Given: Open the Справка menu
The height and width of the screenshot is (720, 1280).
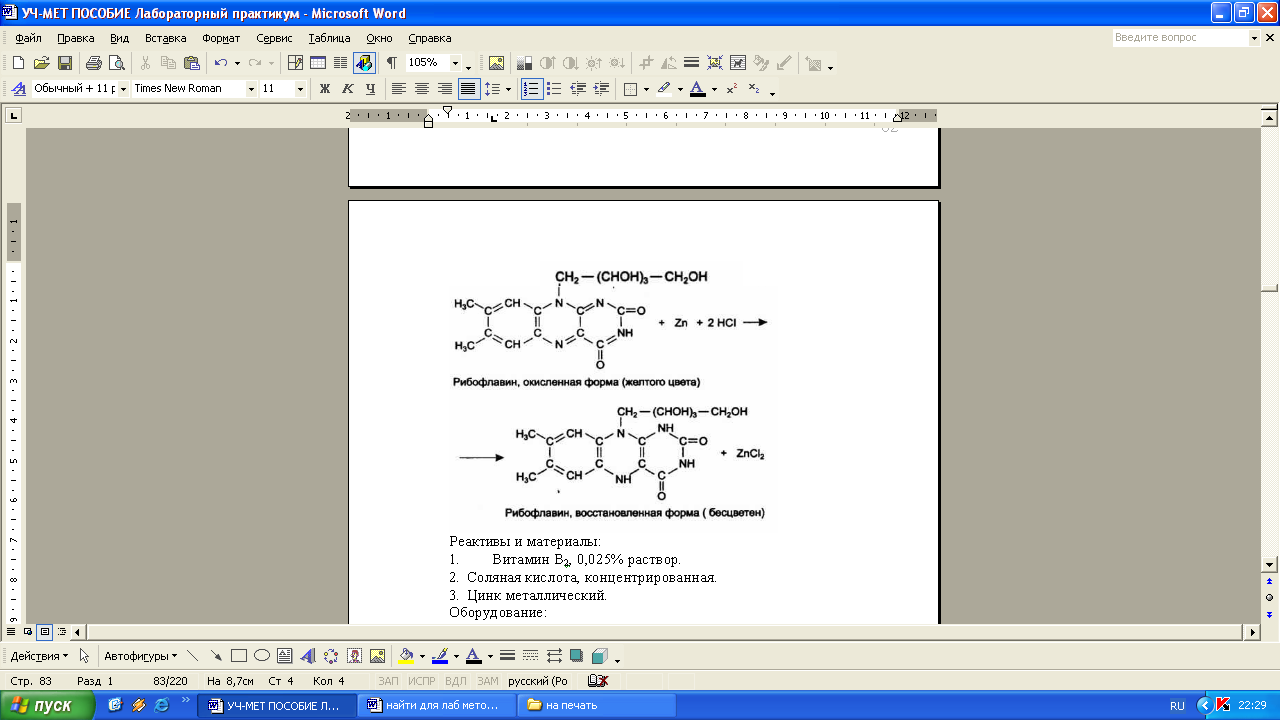Looking at the screenshot, I should [430, 38].
